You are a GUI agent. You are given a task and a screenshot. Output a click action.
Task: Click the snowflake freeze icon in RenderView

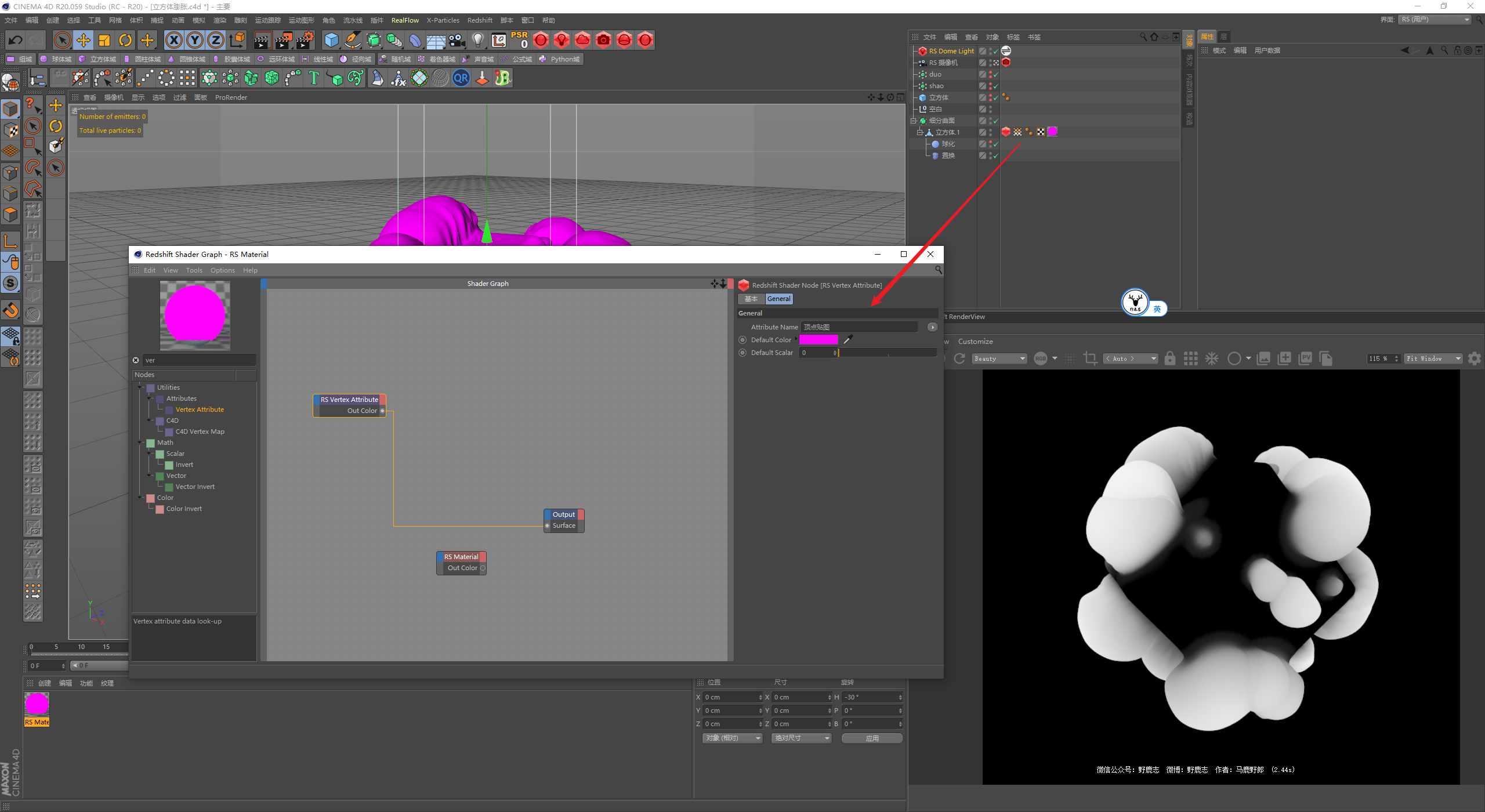point(1212,358)
